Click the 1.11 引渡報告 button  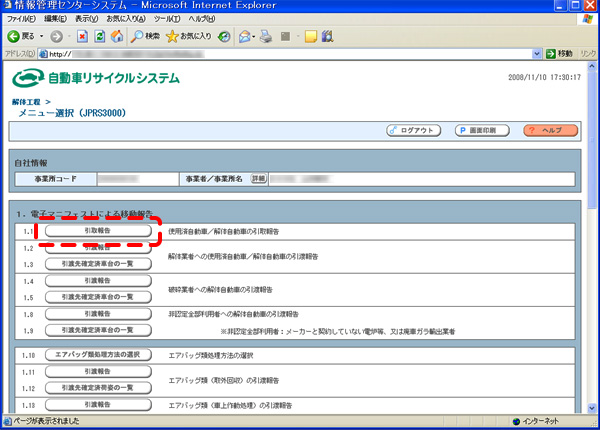(x=98, y=371)
